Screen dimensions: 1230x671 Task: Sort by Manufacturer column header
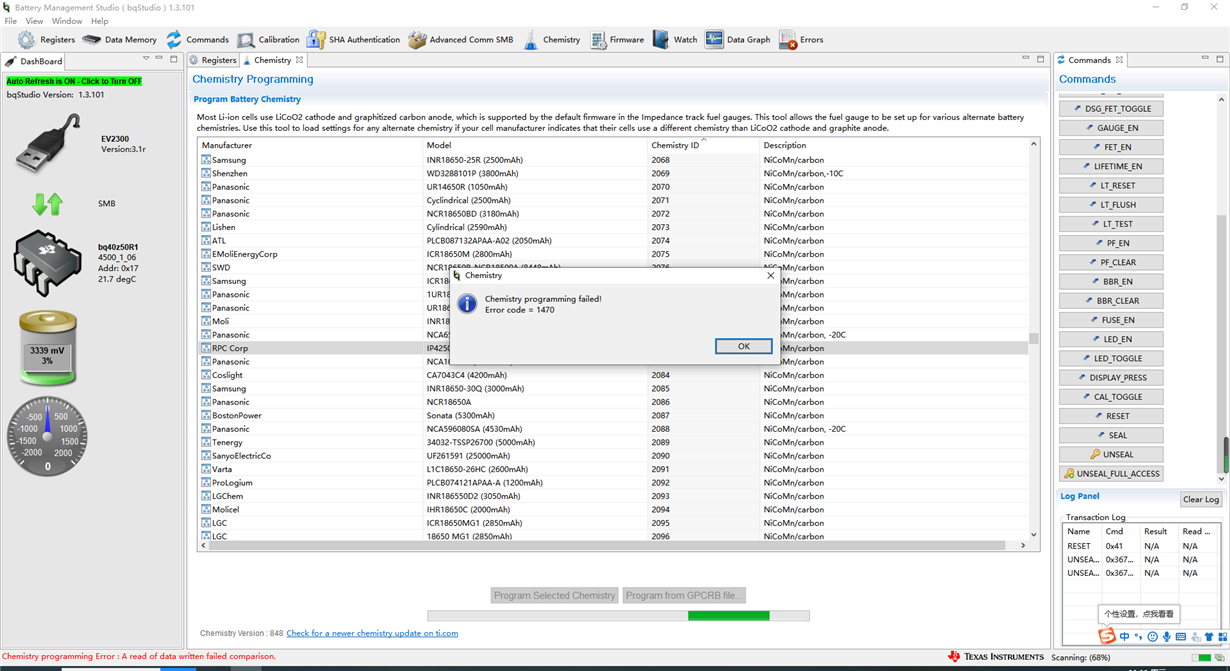(x=311, y=145)
